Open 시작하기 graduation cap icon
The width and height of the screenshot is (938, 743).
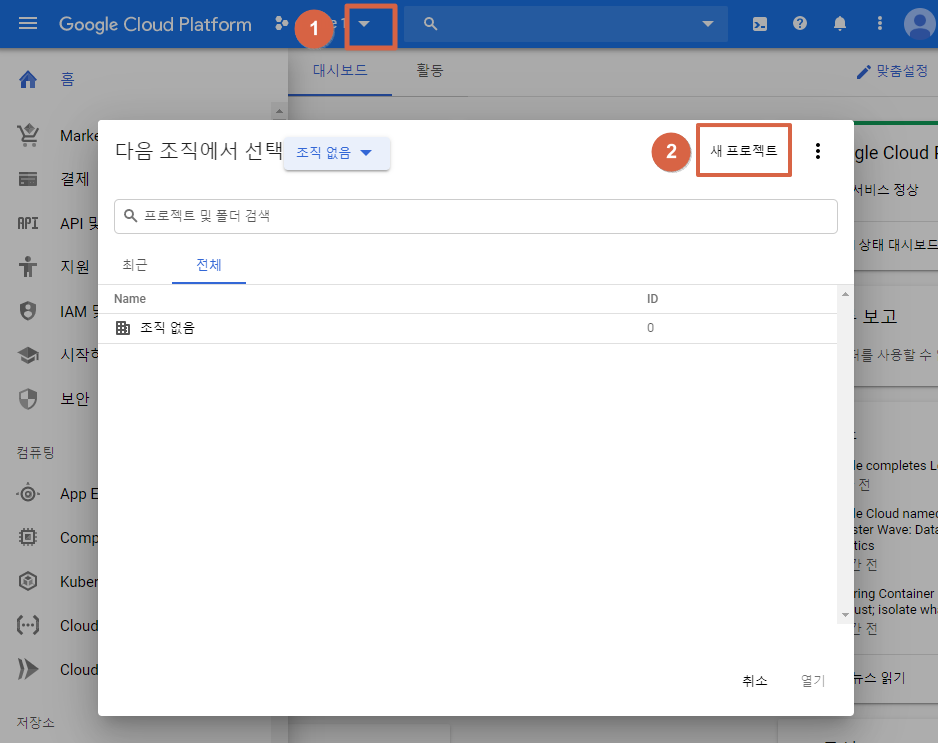pos(28,355)
